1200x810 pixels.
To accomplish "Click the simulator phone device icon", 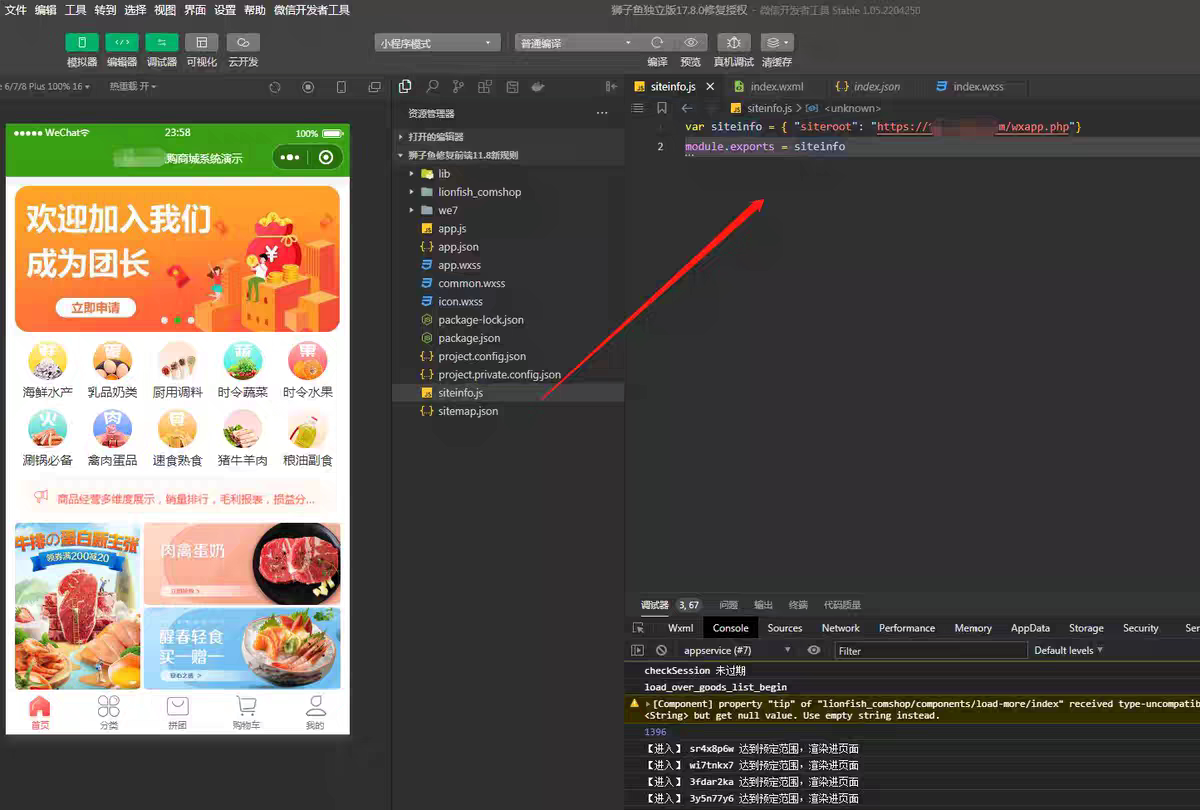I will click(341, 87).
